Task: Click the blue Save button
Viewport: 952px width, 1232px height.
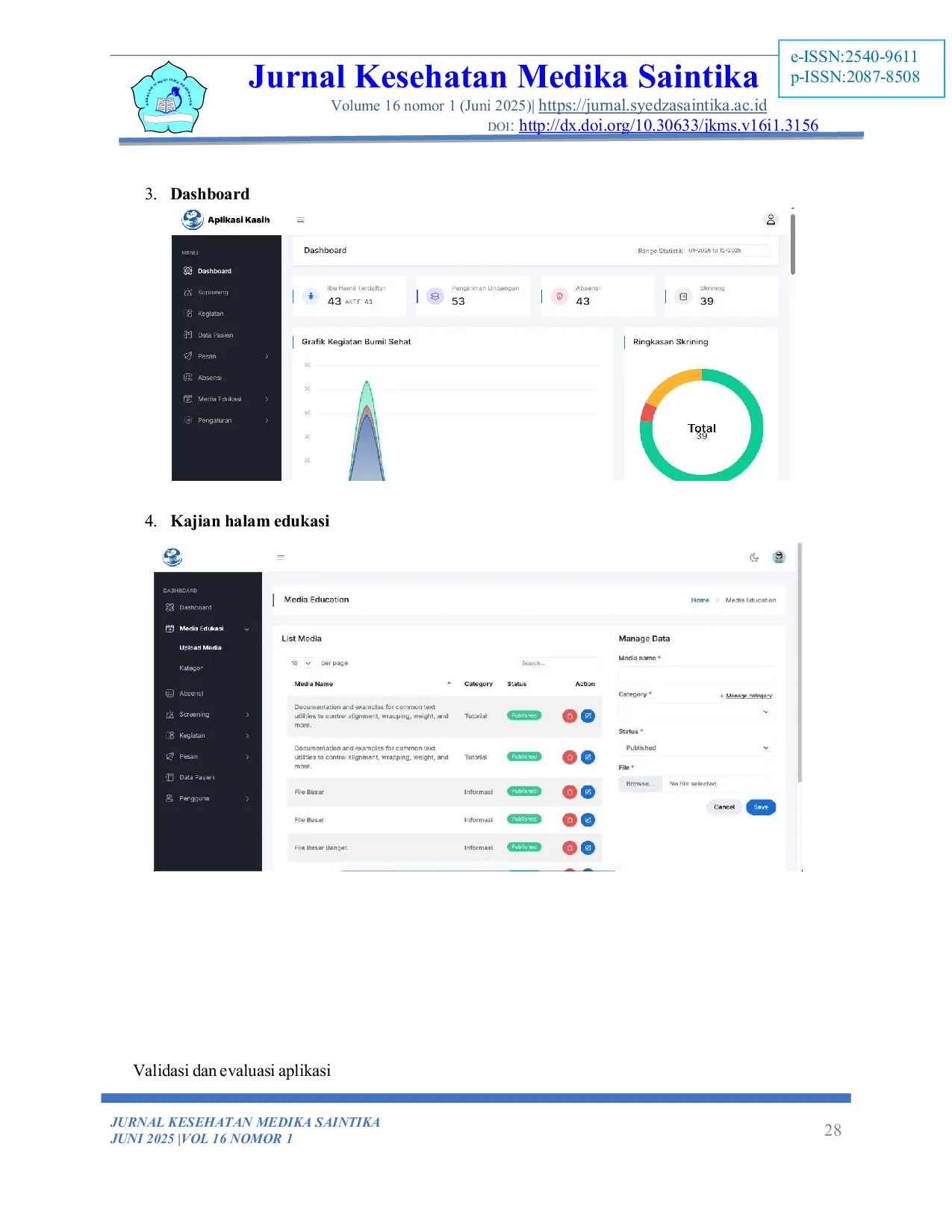Action: 760,807
